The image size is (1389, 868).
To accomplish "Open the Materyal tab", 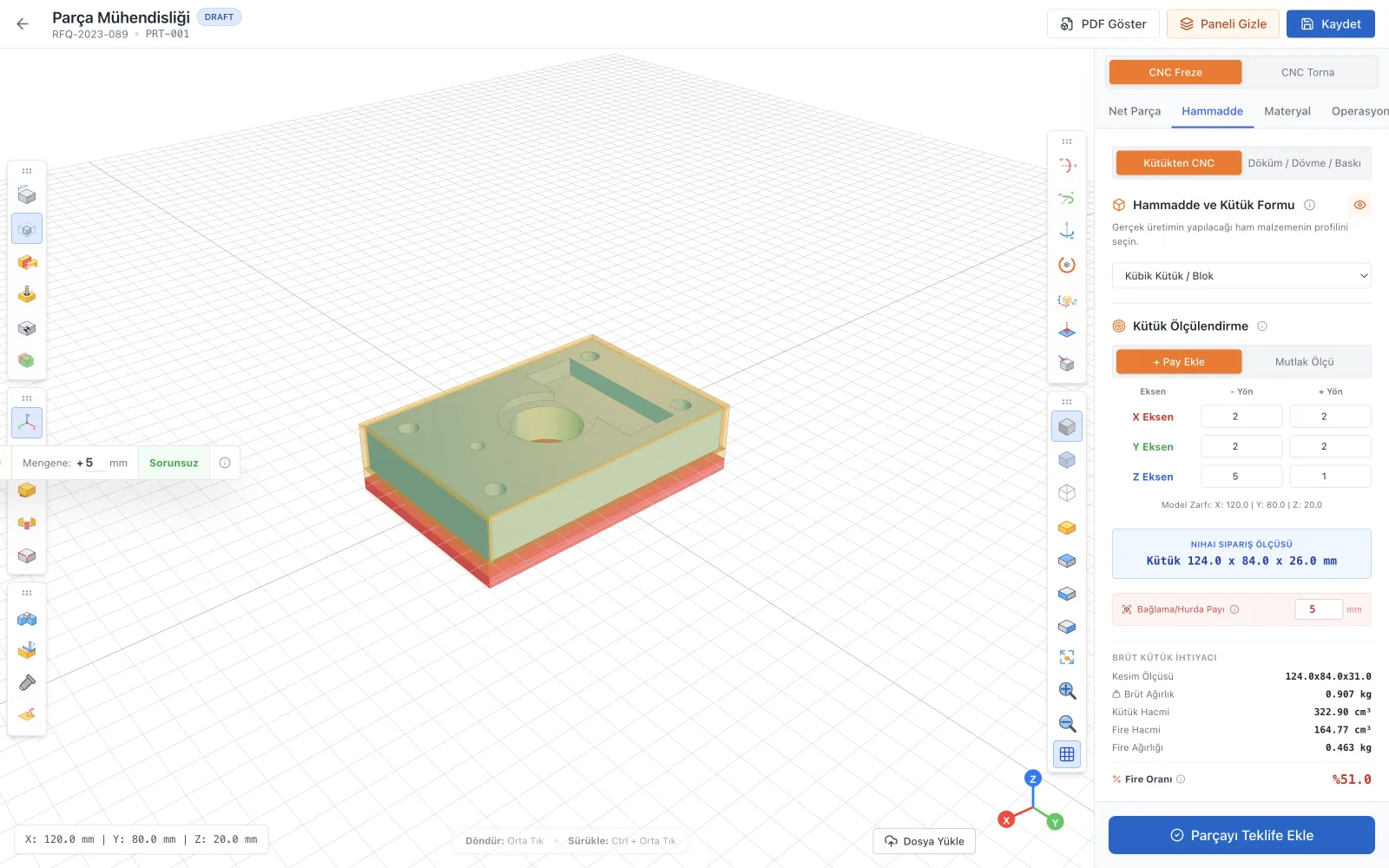I will click(x=1287, y=111).
